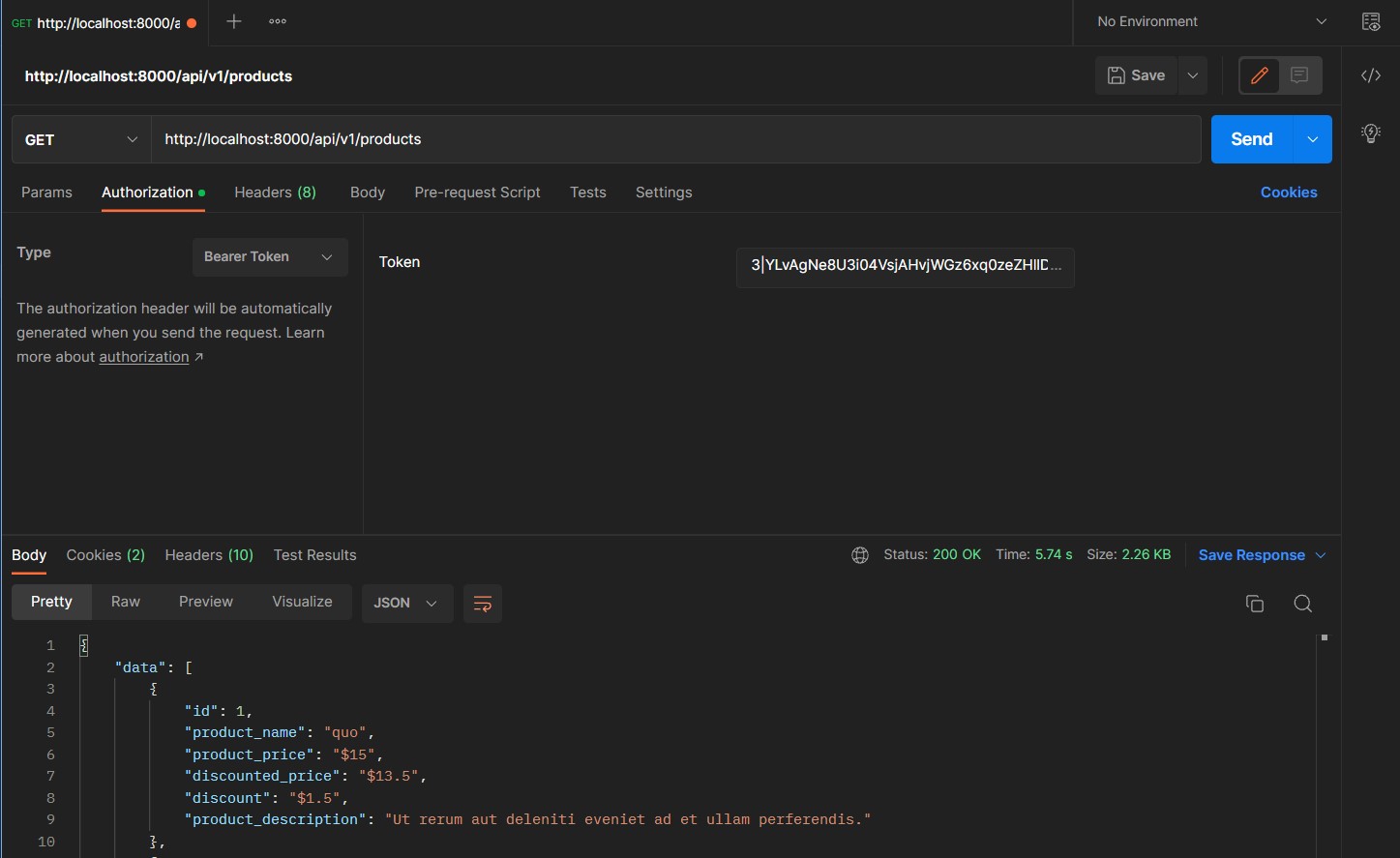Click the lightbulb info icon in sidebar
Screen dimensions: 1400x858
(x=1370, y=133)
